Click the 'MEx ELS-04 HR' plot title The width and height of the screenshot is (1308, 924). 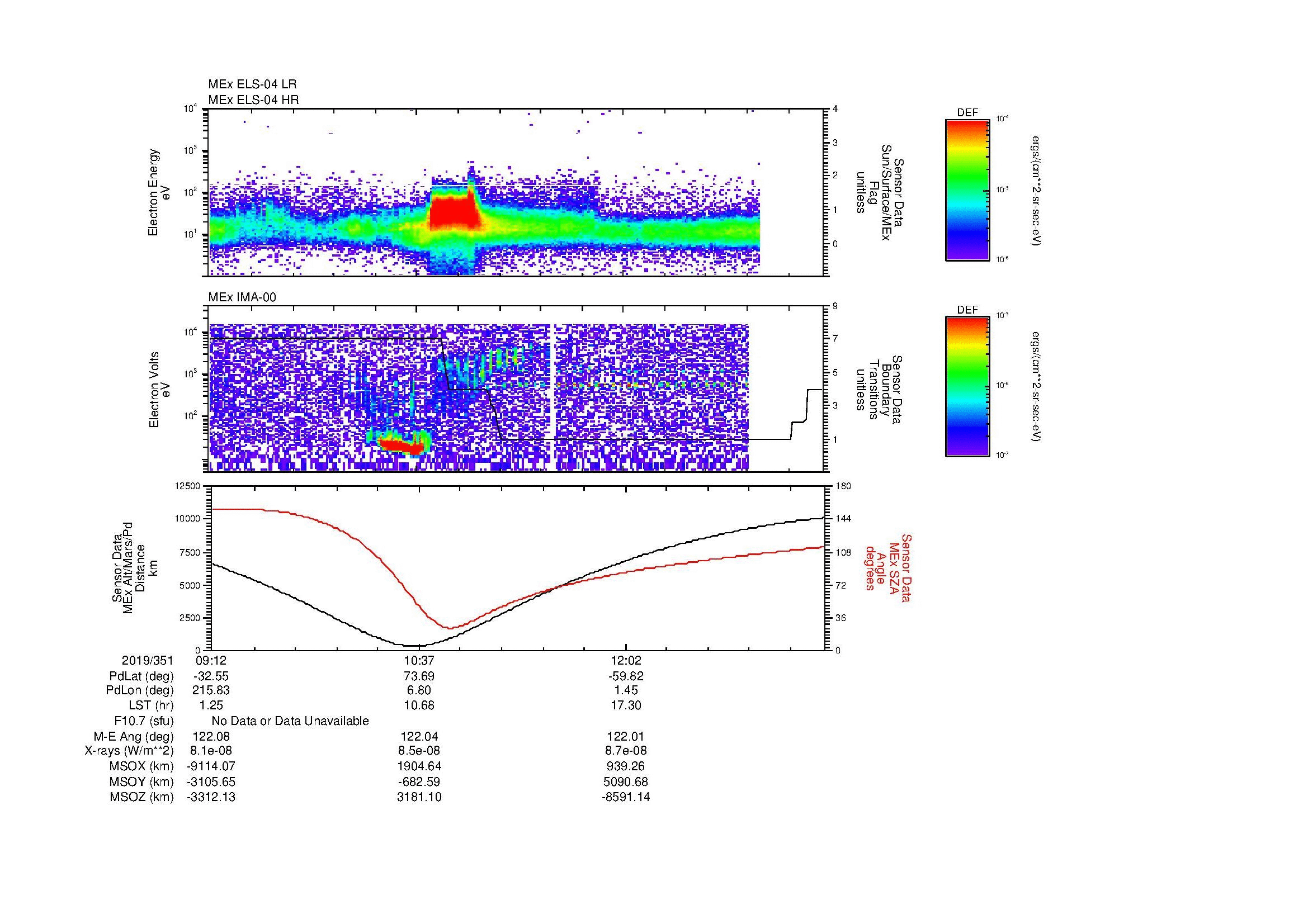253,99
